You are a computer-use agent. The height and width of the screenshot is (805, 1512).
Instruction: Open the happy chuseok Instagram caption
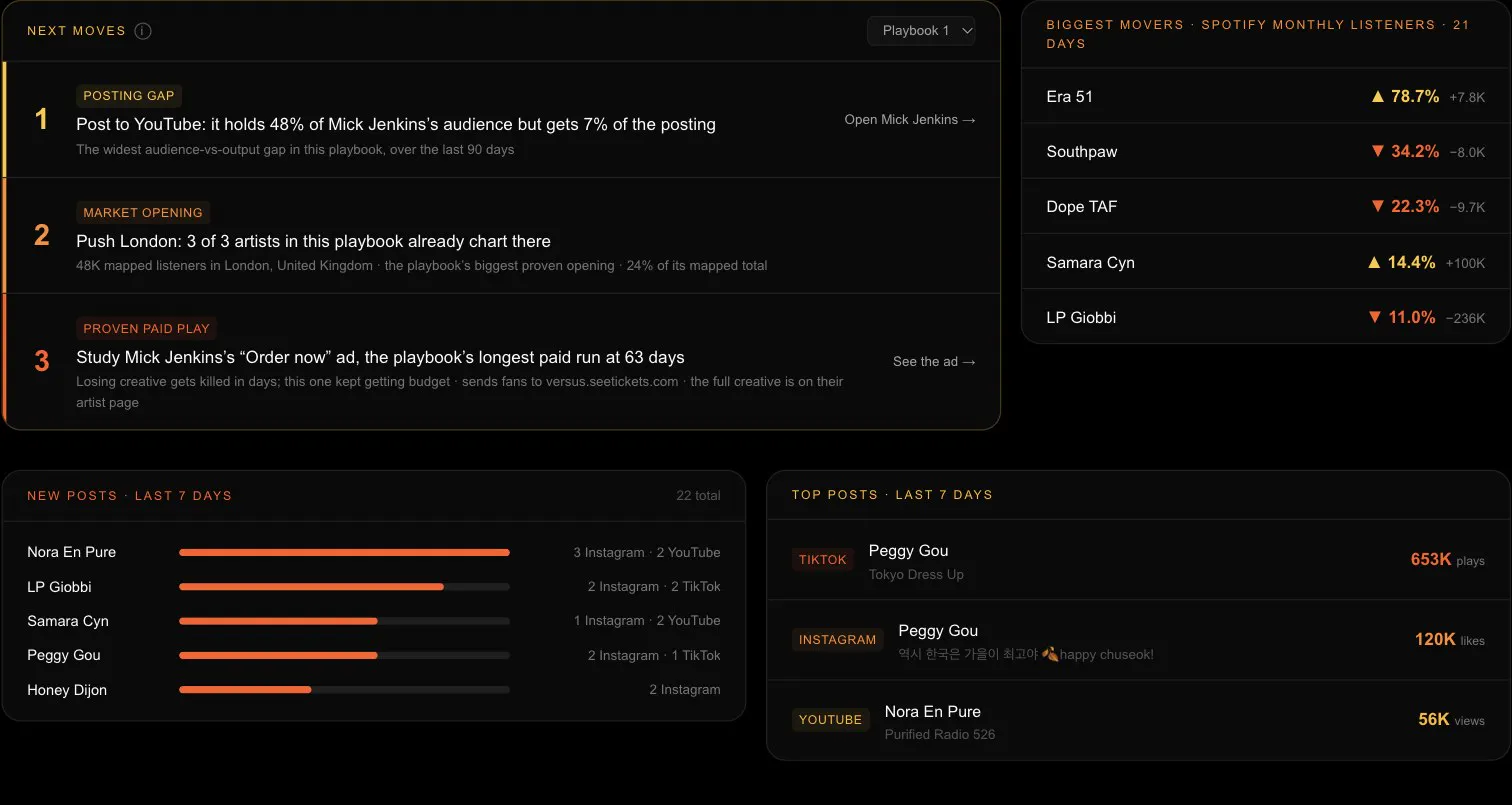coord(1026,655)
